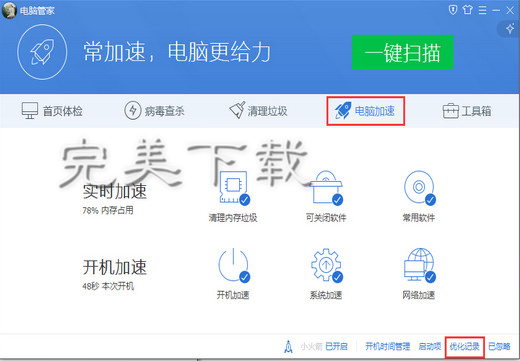Click the 可关闭软件 icon
The height and width of the screenshot is (361, 520).
coord(326,187)
